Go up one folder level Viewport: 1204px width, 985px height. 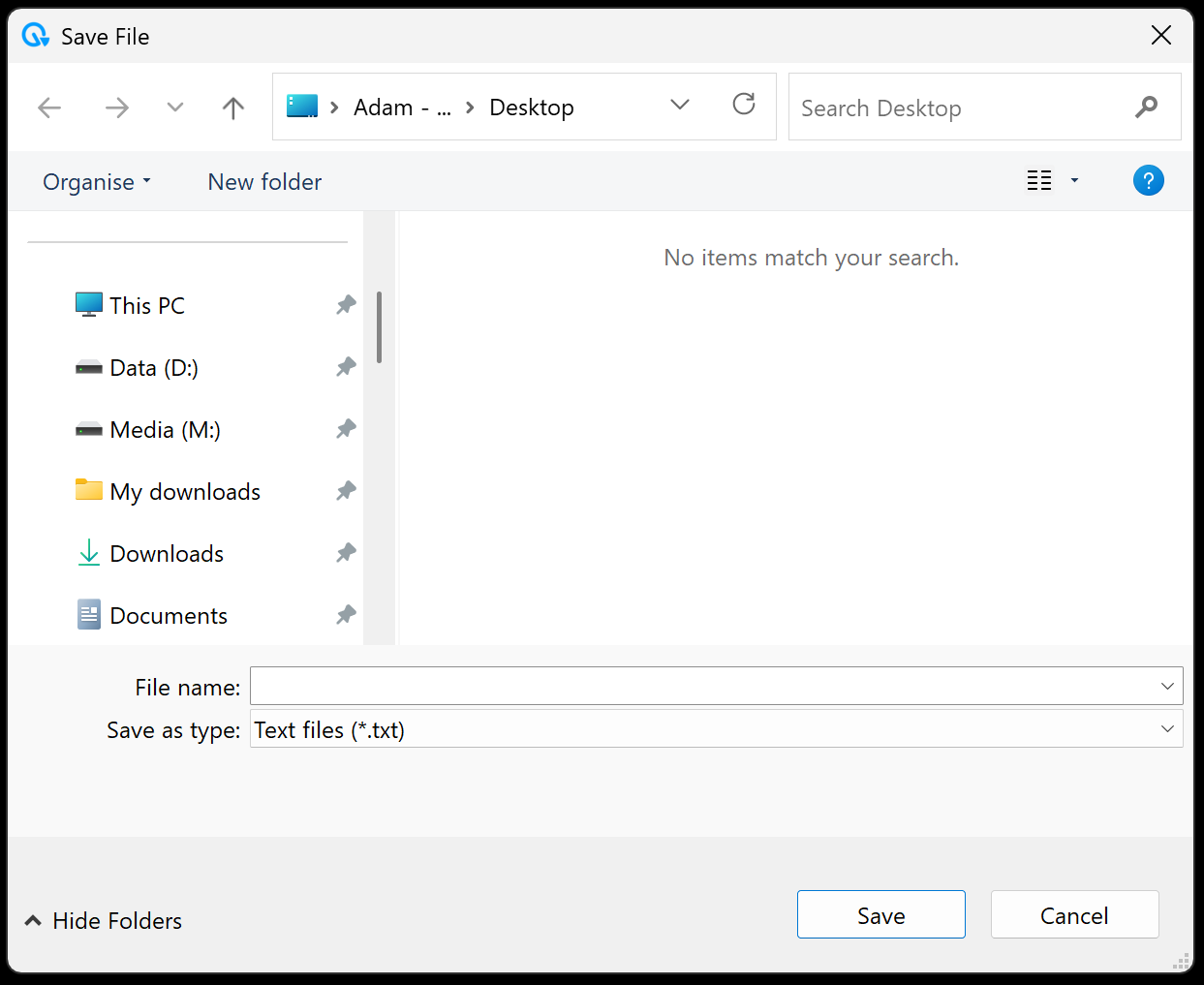232,108
